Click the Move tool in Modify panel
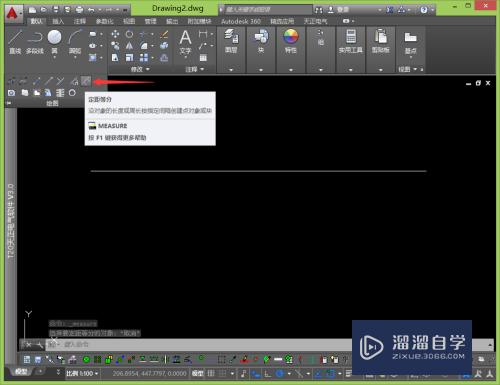Viewport: 500px width, 385px height. [x=115, y=34]
